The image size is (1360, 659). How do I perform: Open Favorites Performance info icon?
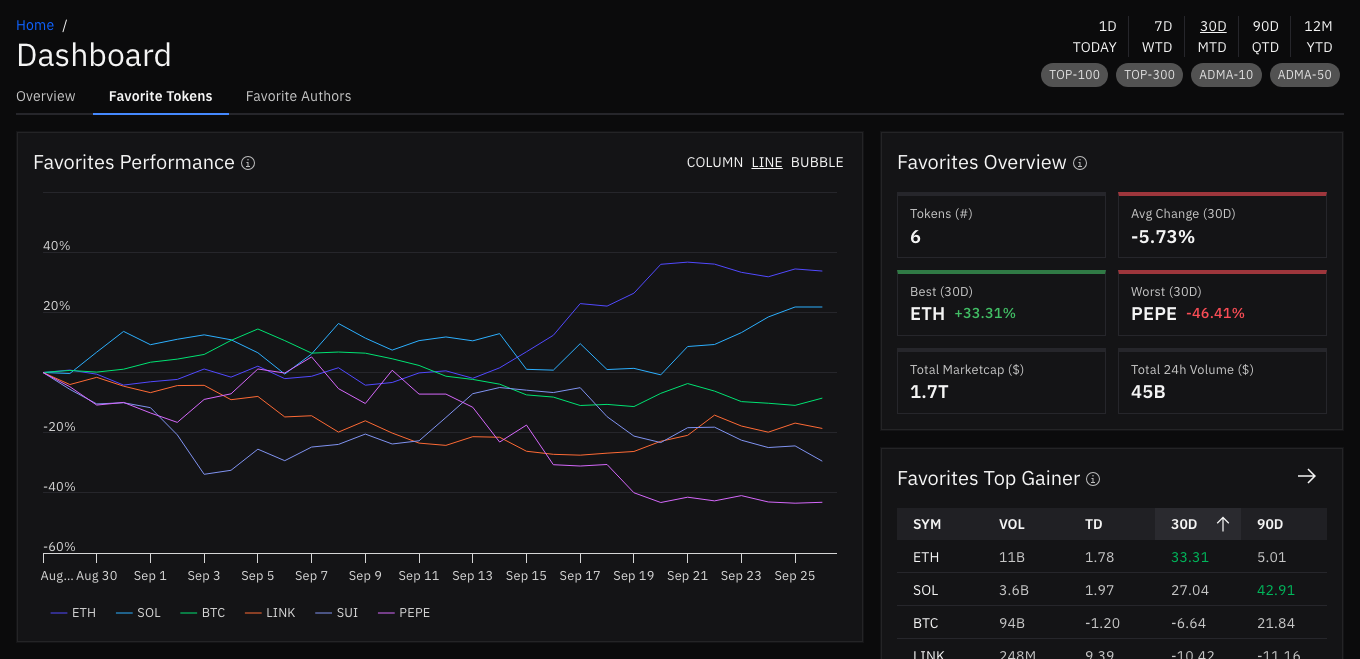tap(248, 163)
